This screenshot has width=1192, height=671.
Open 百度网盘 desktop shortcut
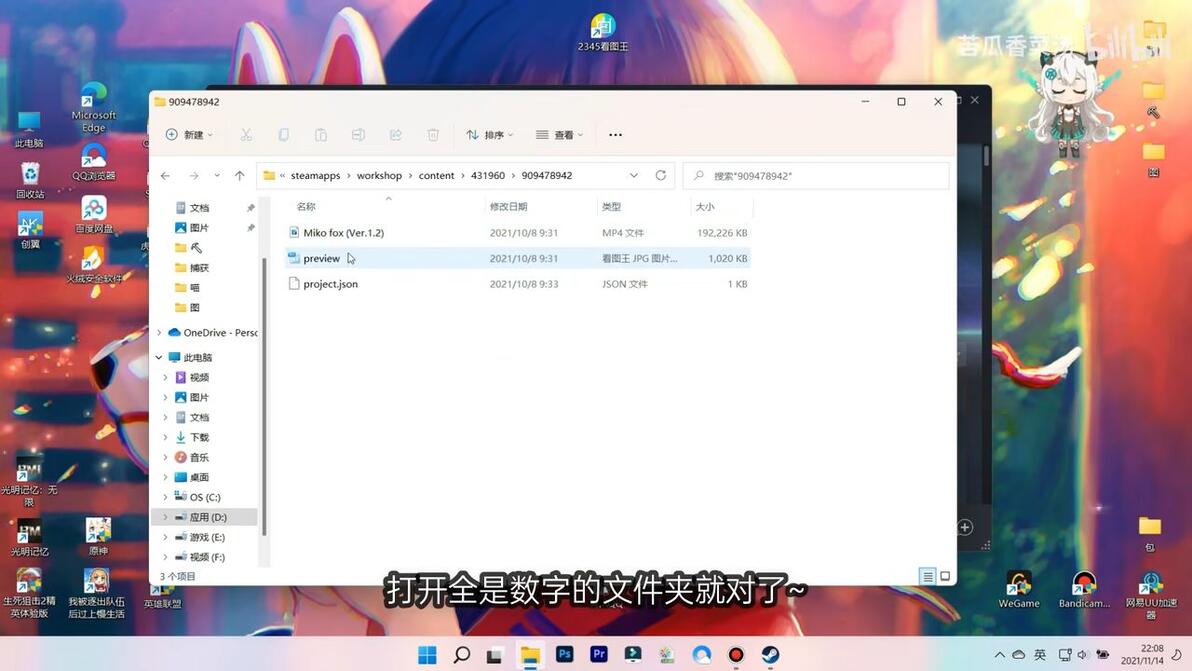(94, 215)
